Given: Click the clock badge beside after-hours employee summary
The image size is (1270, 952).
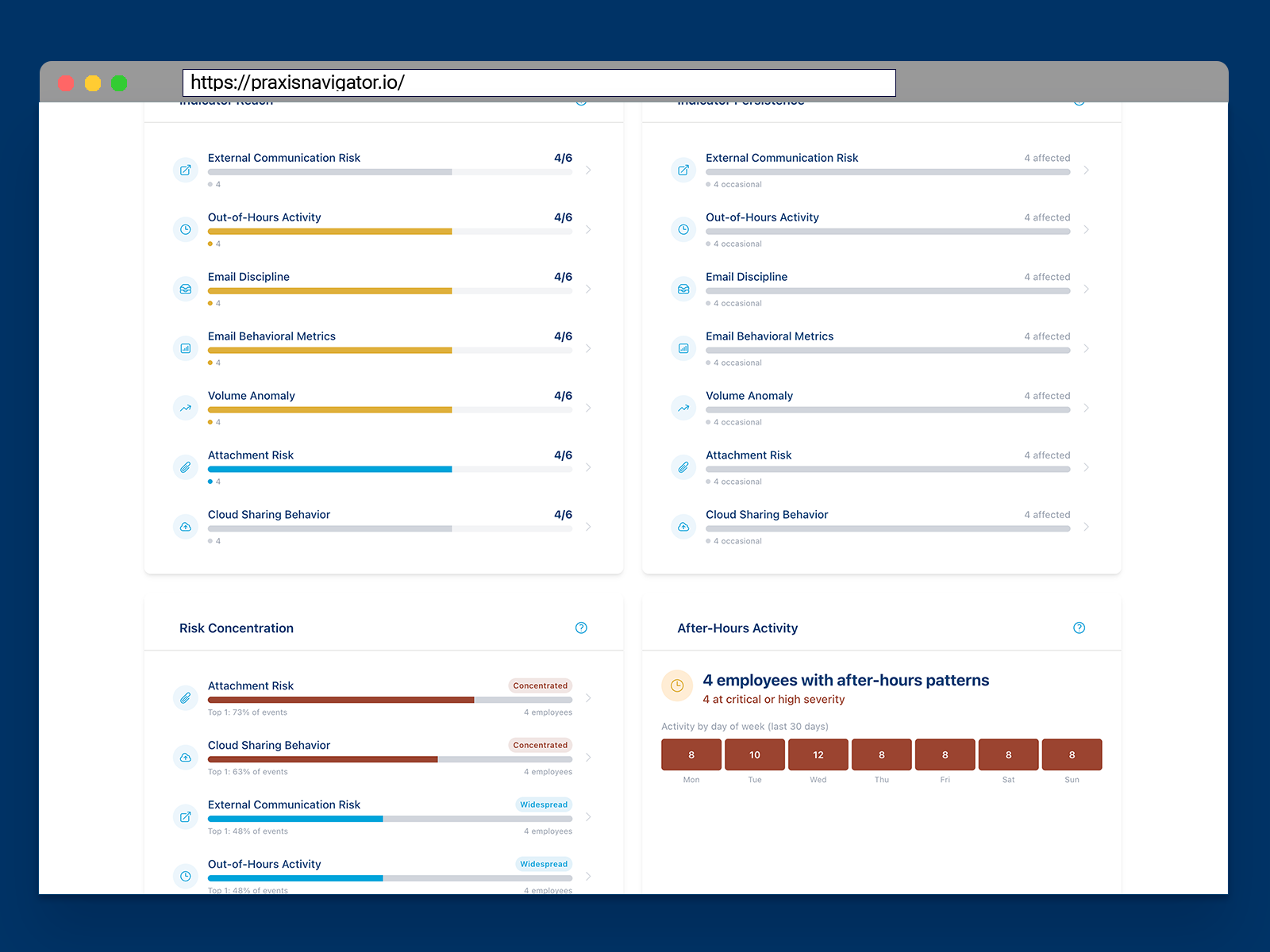Looking at the screenshot, I should click(x=677, y=685).
